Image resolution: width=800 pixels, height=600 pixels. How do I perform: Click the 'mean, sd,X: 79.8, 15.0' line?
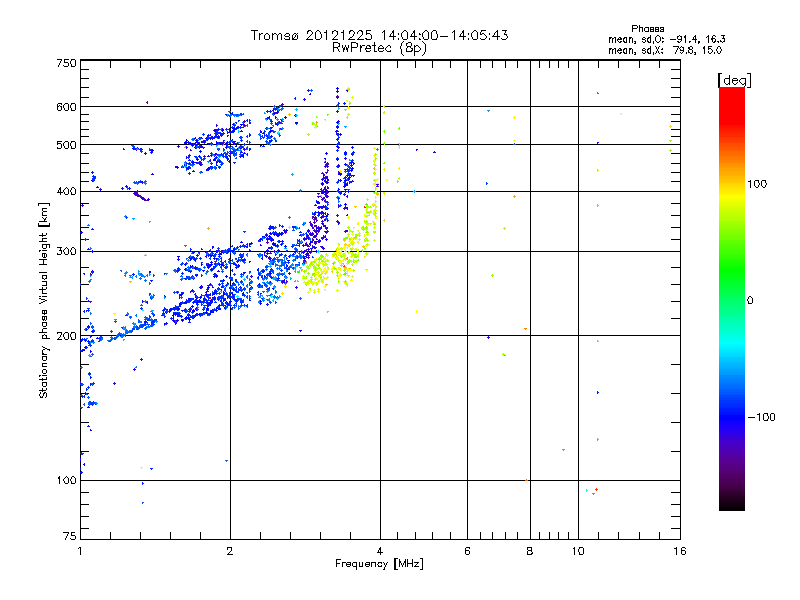pyautogui.click(x=665, y=51)
